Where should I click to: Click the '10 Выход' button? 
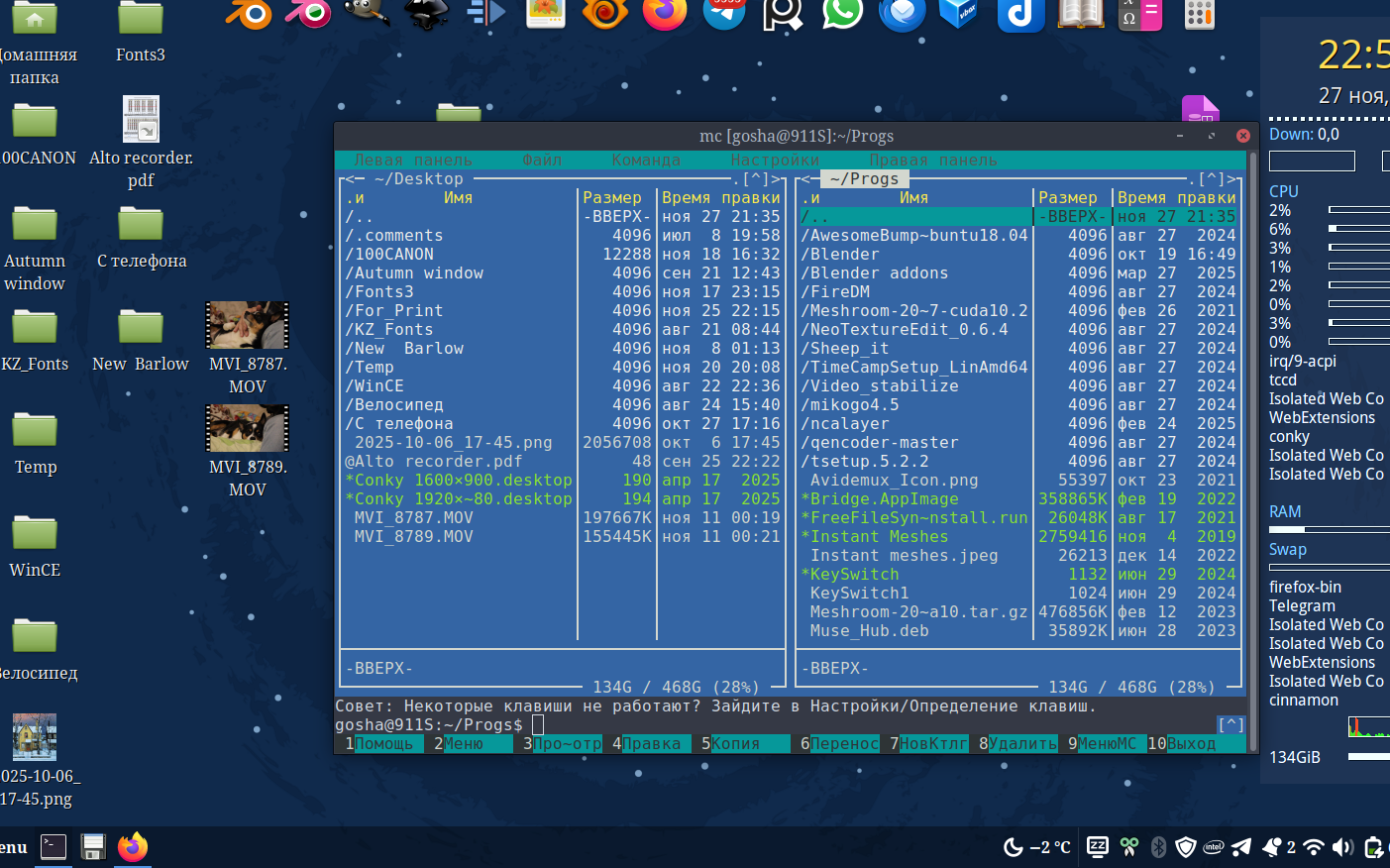click(x=1191, y=744)
